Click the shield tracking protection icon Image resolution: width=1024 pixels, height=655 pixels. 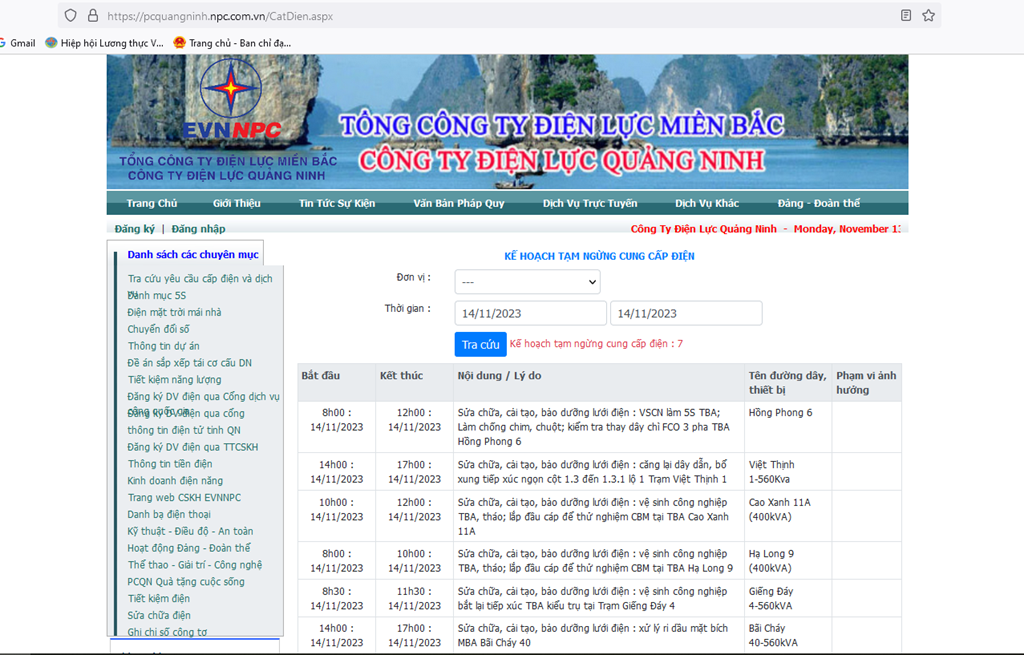tap(71, 16)
